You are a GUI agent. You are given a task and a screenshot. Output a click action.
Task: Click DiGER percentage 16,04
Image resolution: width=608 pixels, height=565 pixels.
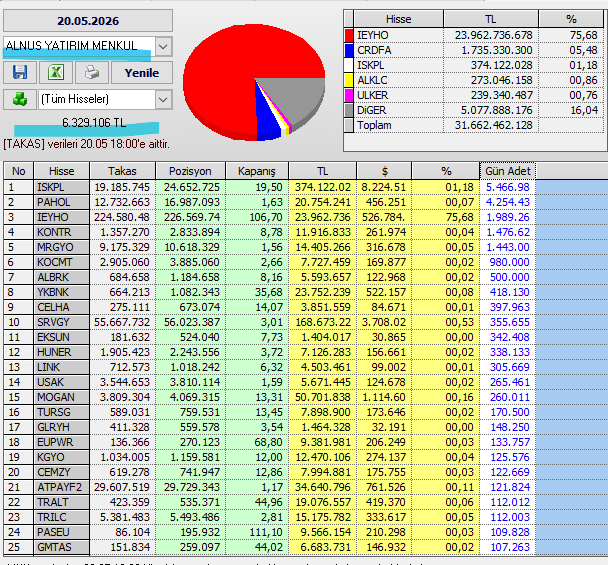(x=571, y=111)
